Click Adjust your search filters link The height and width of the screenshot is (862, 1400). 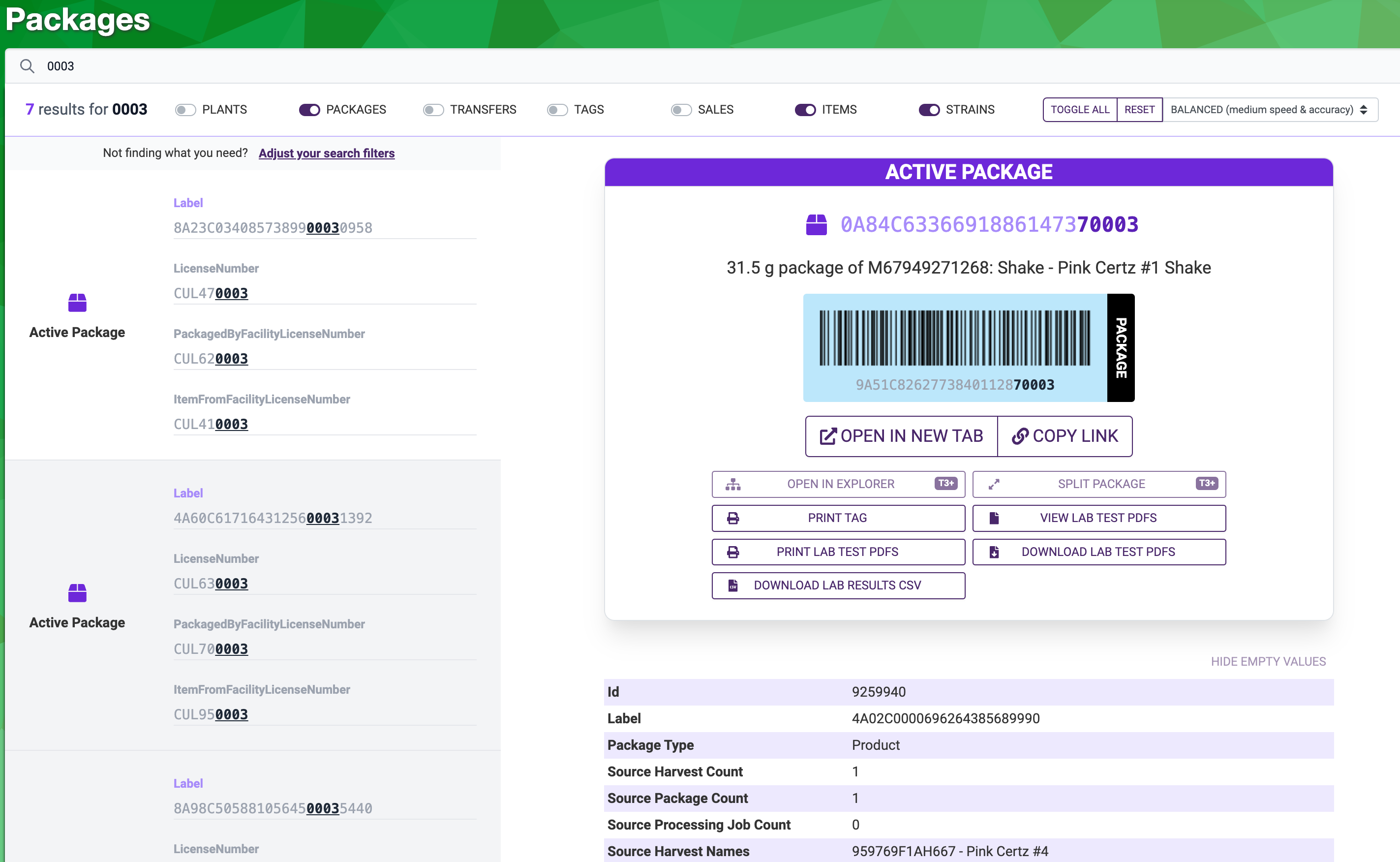(x=326, y=154)
